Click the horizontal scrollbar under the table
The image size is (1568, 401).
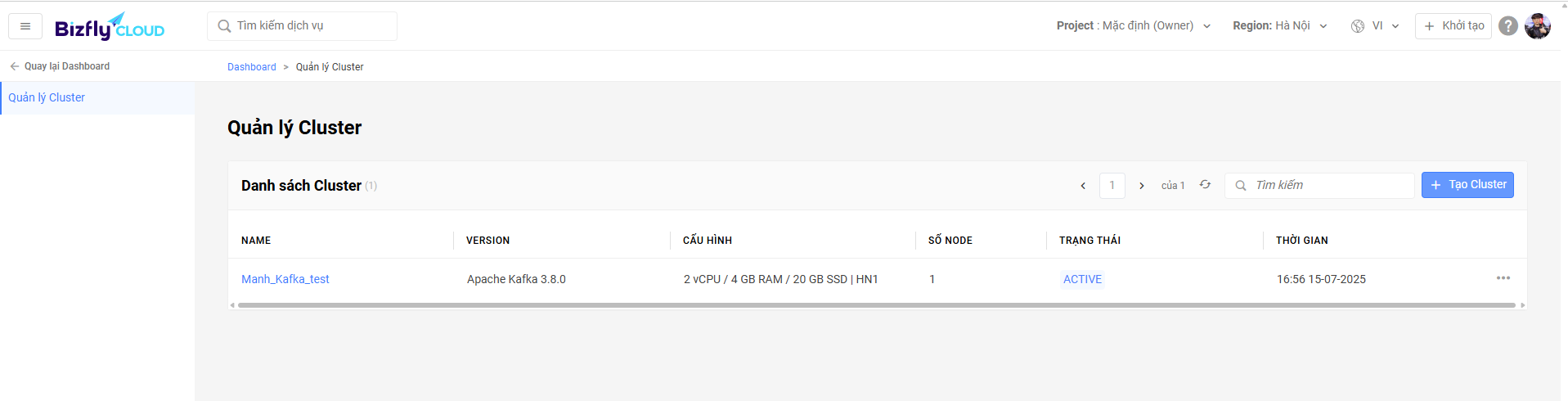point(877,305)
